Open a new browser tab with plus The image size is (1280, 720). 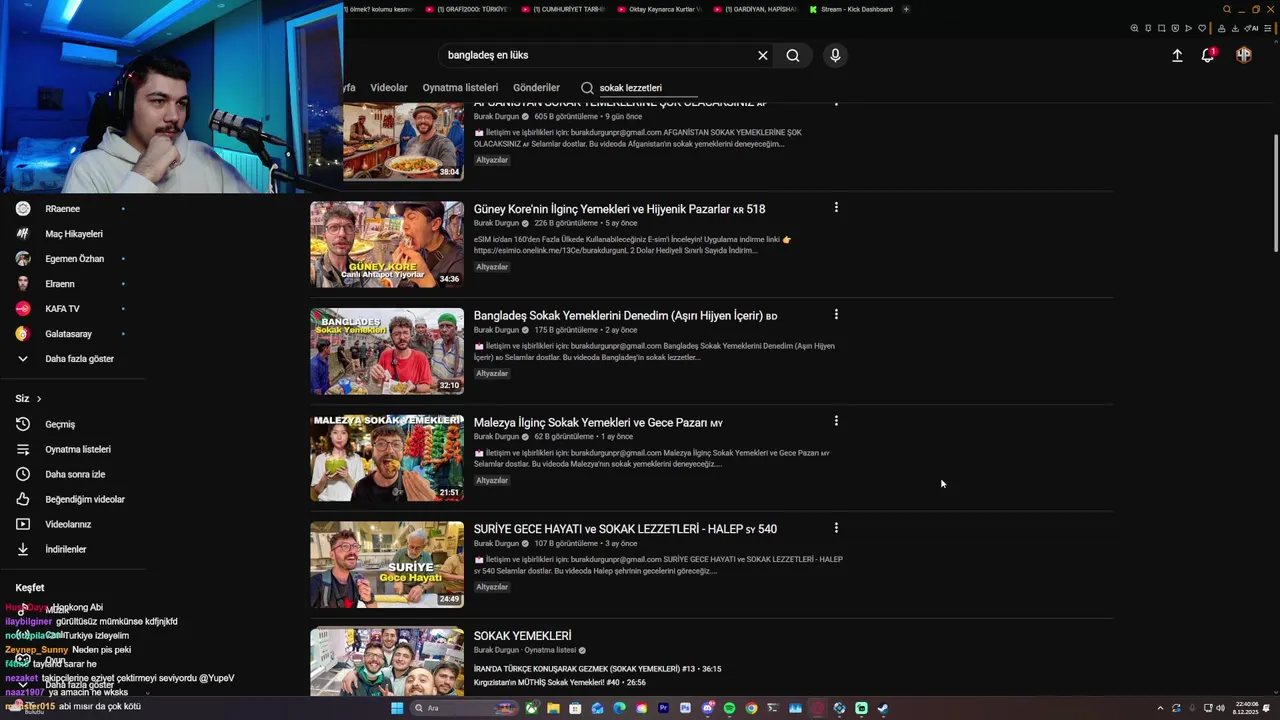(906, 9)
